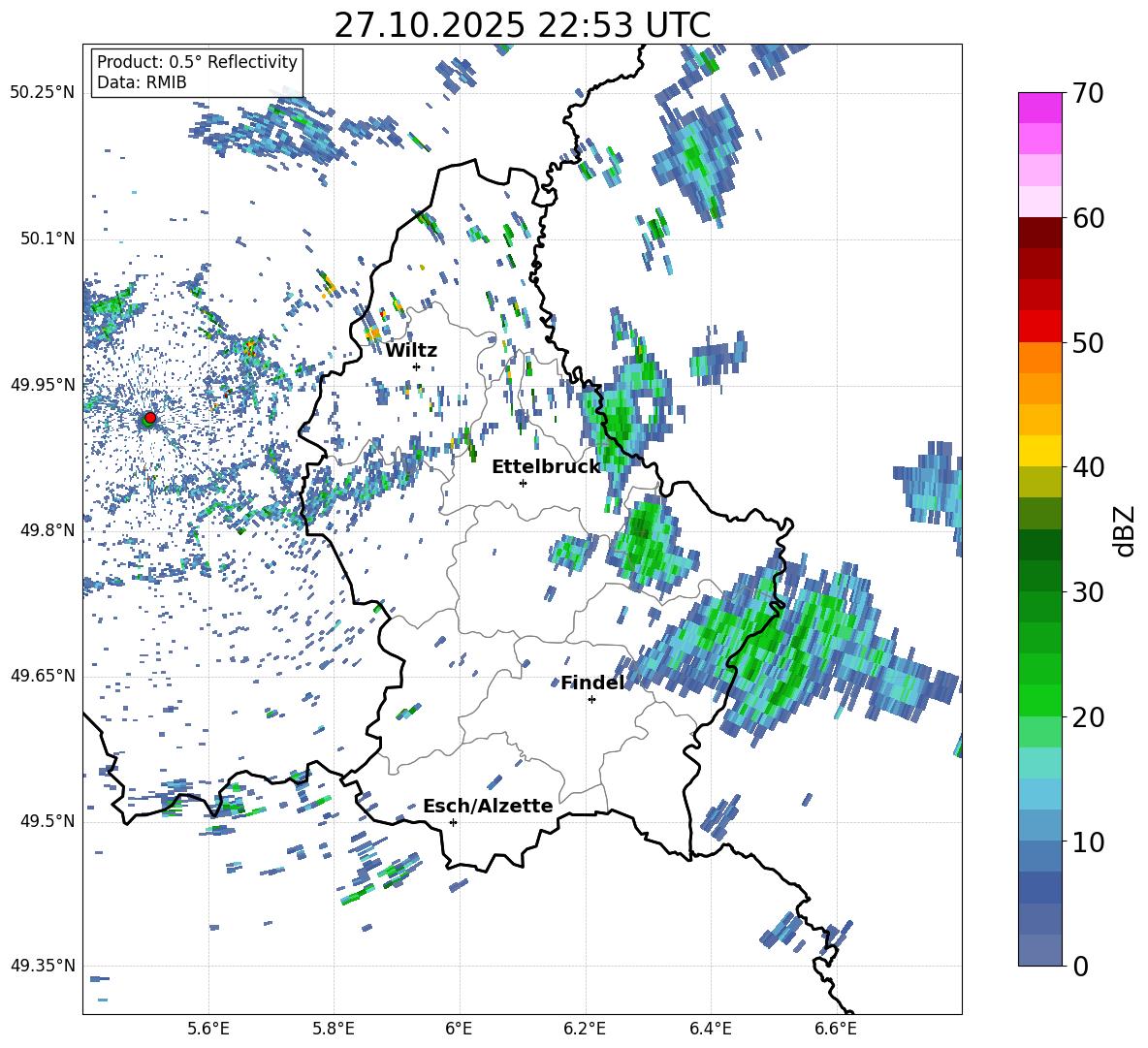
Task: Click the '6.2°E' longitude label
Action: point(585,1029)
